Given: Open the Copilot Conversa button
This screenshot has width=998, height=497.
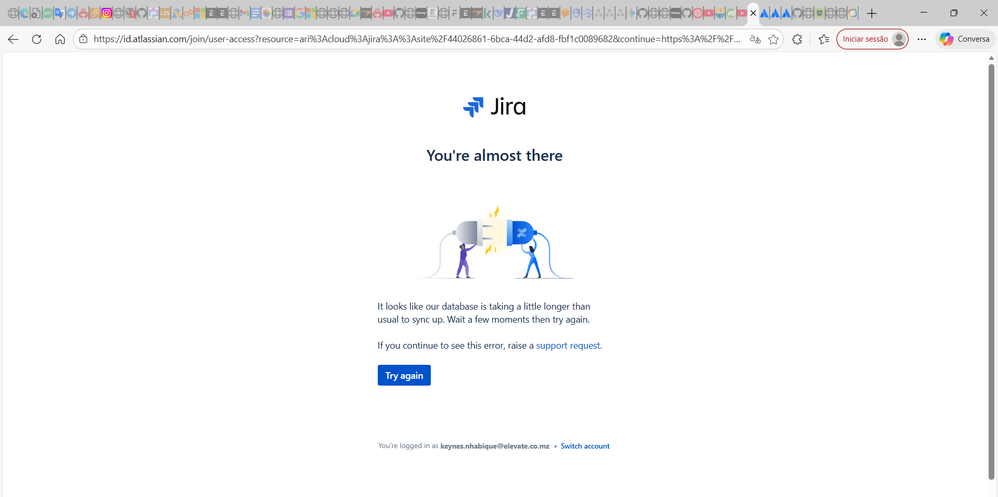Looking at the screenshot, I should (964, 39).
